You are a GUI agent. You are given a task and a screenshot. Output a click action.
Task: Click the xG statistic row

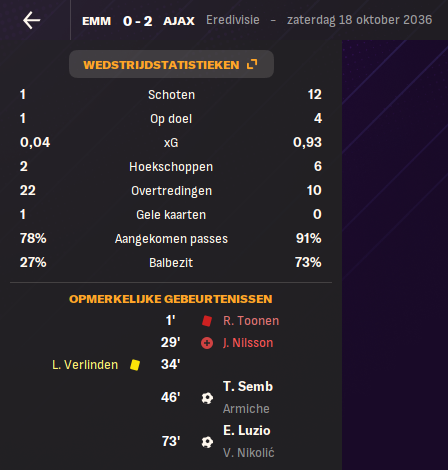(x=171, y=143)
